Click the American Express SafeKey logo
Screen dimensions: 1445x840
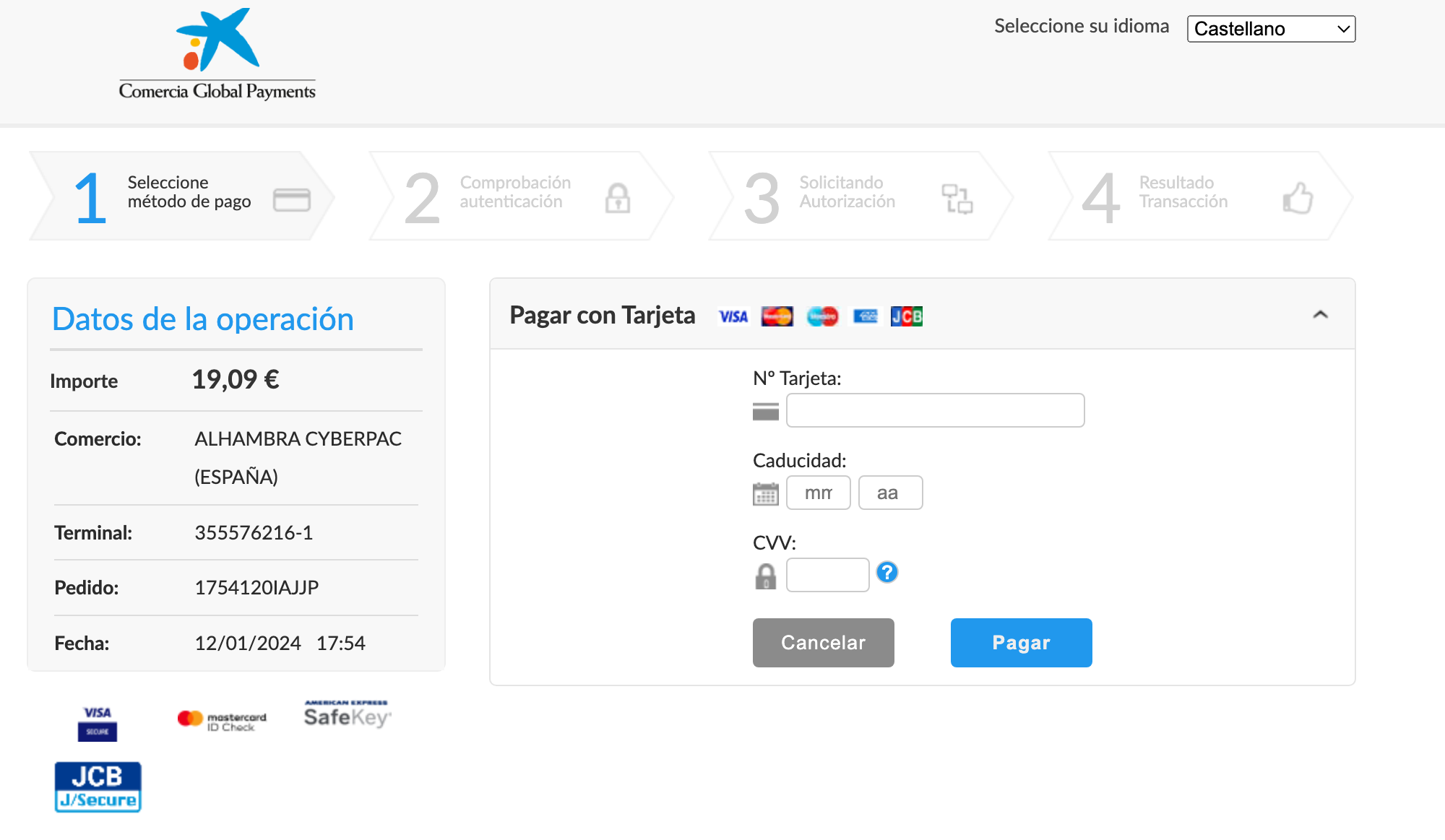coord(347,714)
